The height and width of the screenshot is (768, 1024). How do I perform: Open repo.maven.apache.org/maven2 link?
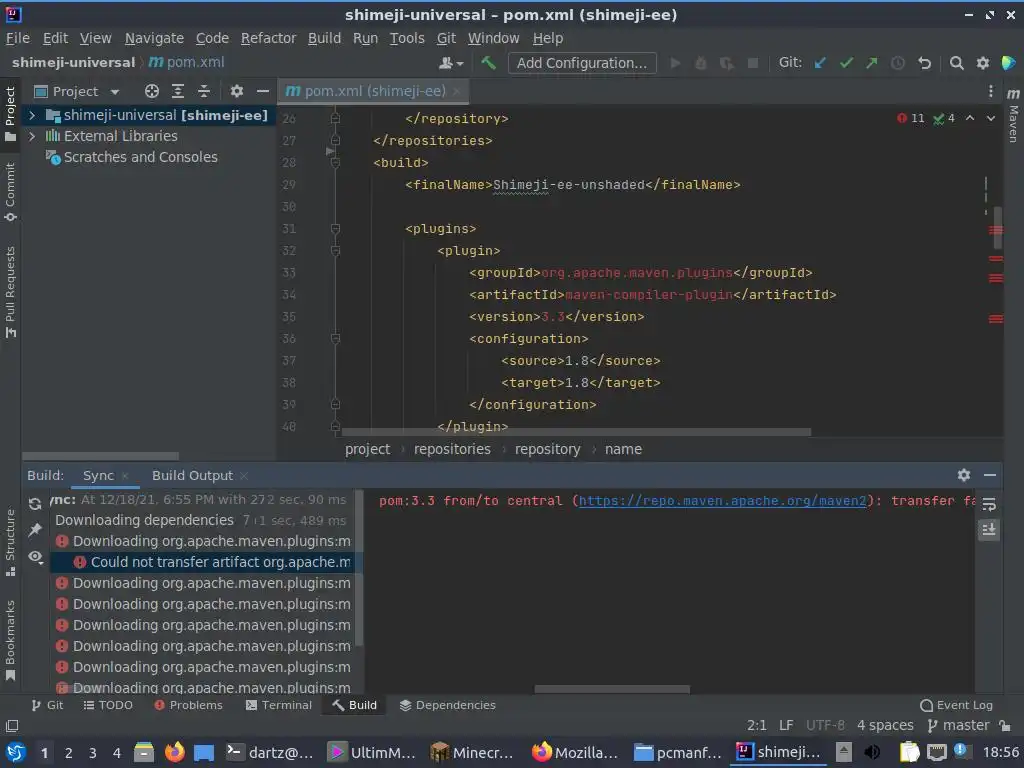(722, 501)
